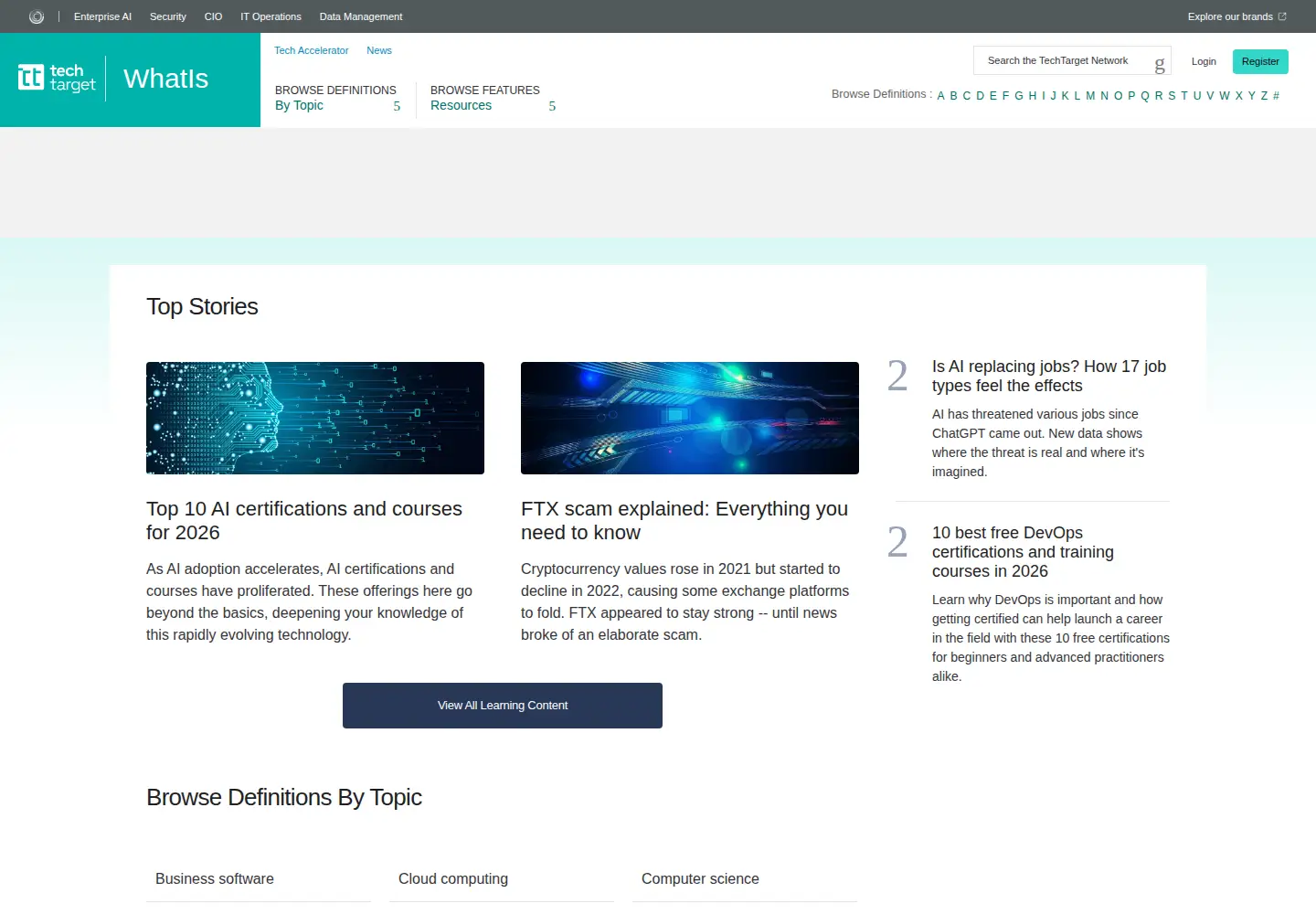The height and width of the screenshot is (914, 1316).
Task: Click the circular TechTarget network icon in the top bar
Action: pyautogui.click(x=37, y=16)
